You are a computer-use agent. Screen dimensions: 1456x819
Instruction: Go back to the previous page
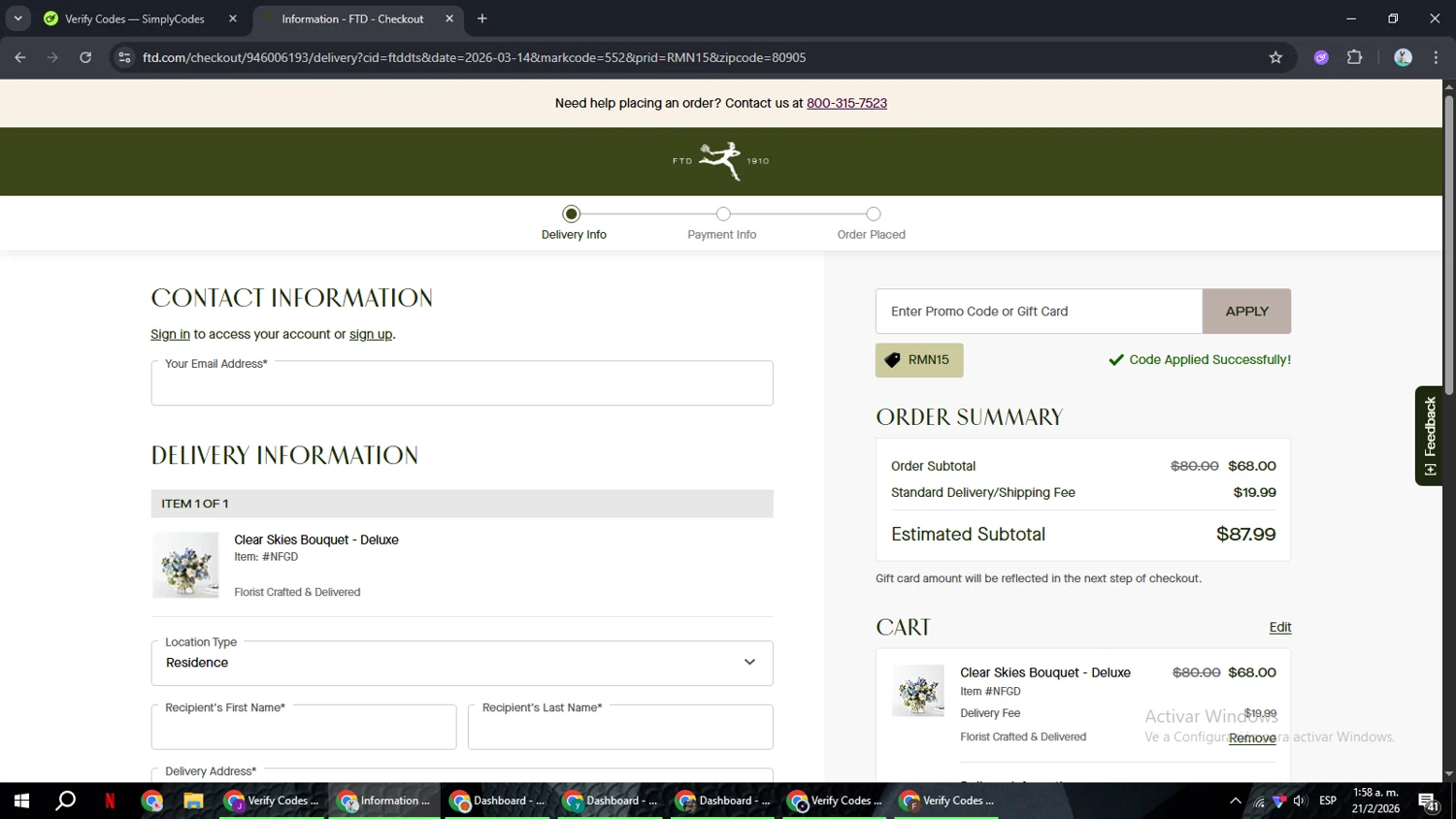pos(20,57)
